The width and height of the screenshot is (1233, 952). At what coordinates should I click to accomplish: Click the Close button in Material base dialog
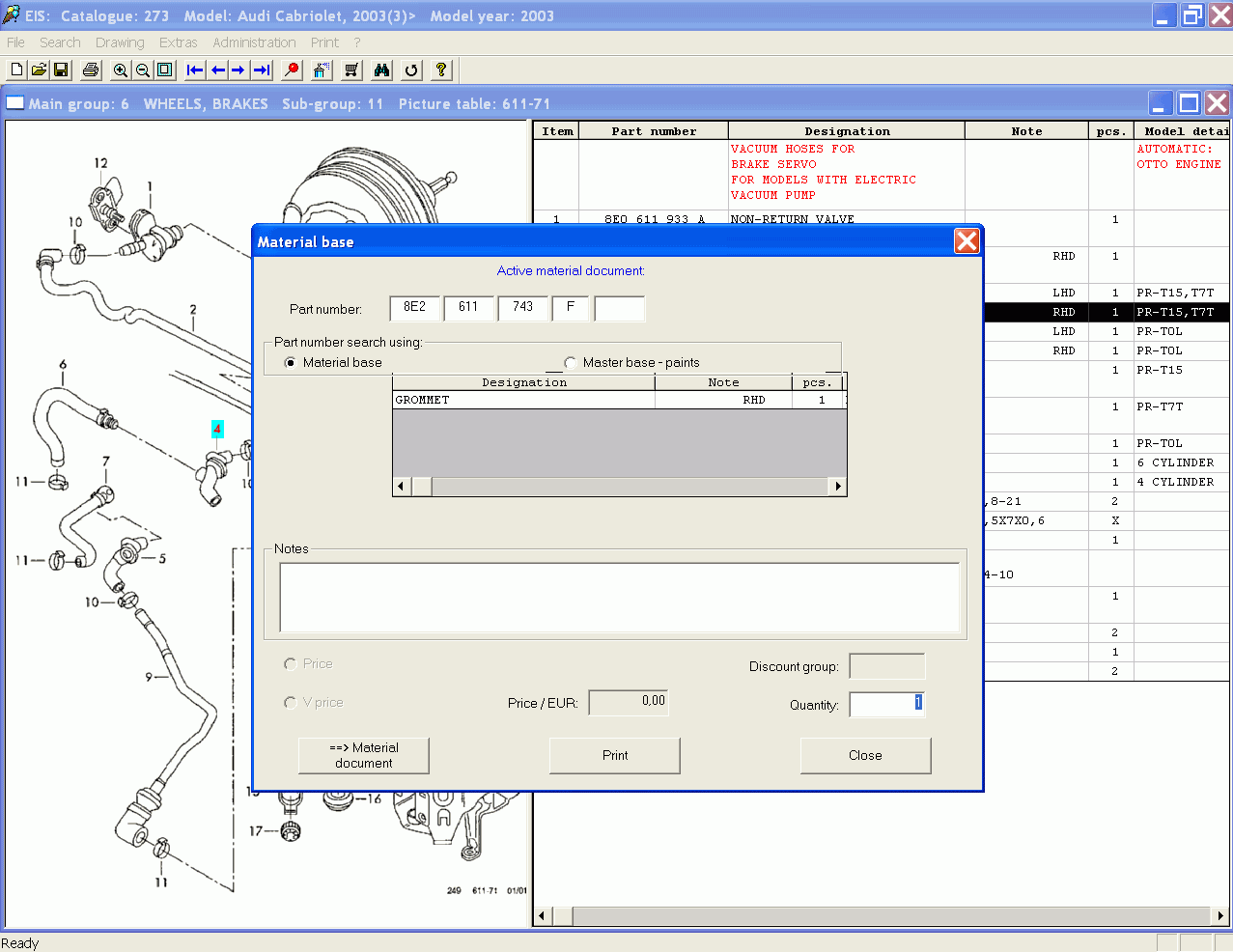(x=865, y=755)
